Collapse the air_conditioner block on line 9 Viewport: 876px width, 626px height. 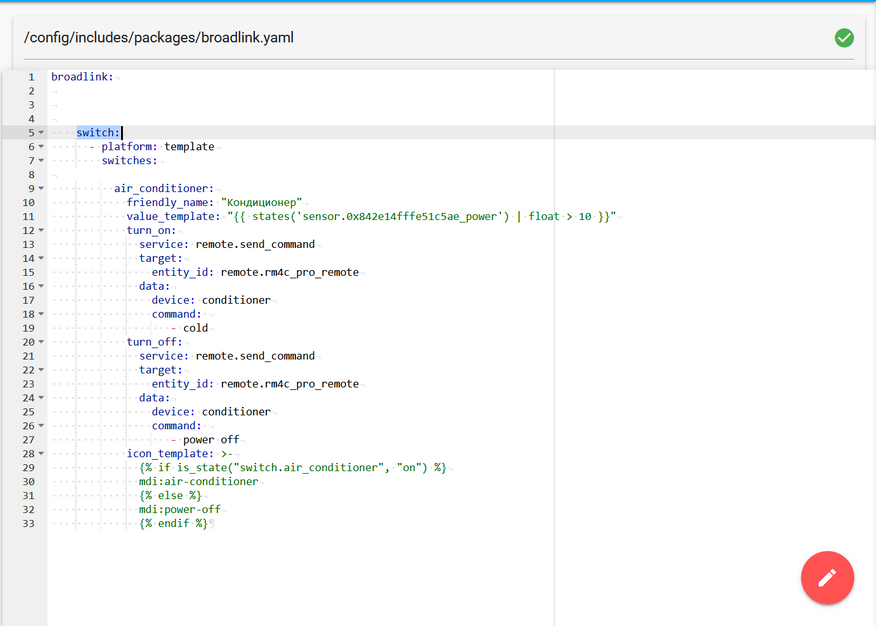click(41, 189)
